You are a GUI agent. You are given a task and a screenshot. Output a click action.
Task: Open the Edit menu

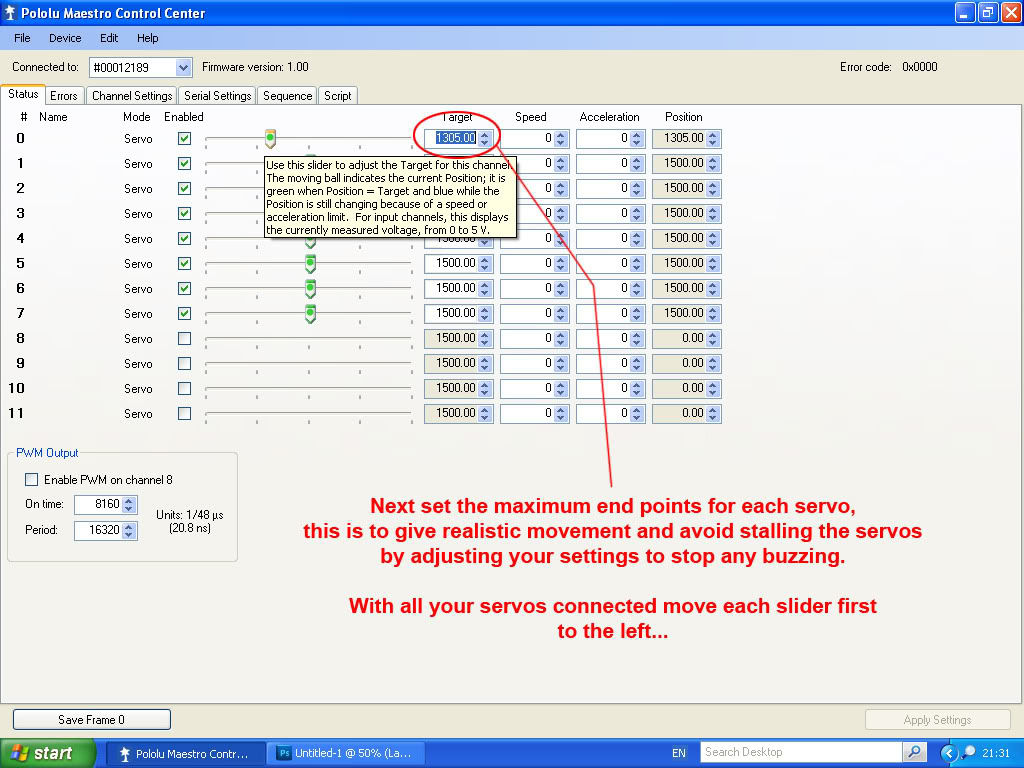point(108,38)
